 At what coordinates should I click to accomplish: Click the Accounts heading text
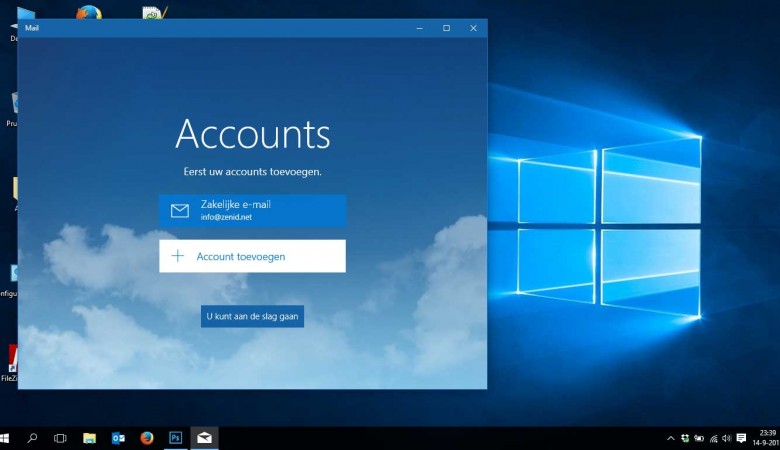click(x=253, y=134)
